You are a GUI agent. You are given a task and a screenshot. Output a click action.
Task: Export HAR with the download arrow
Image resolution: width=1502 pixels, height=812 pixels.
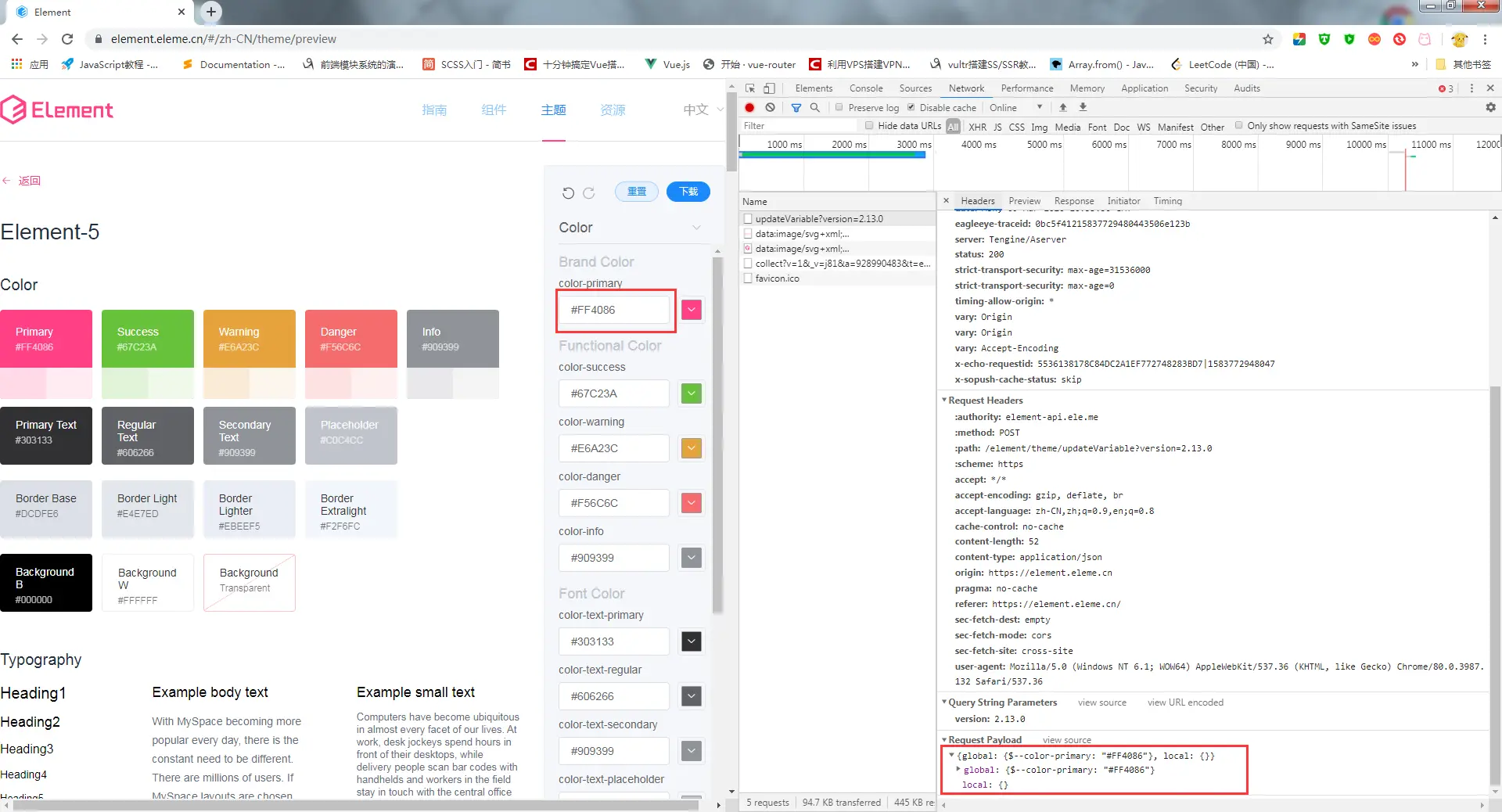tap(1083, 108)
